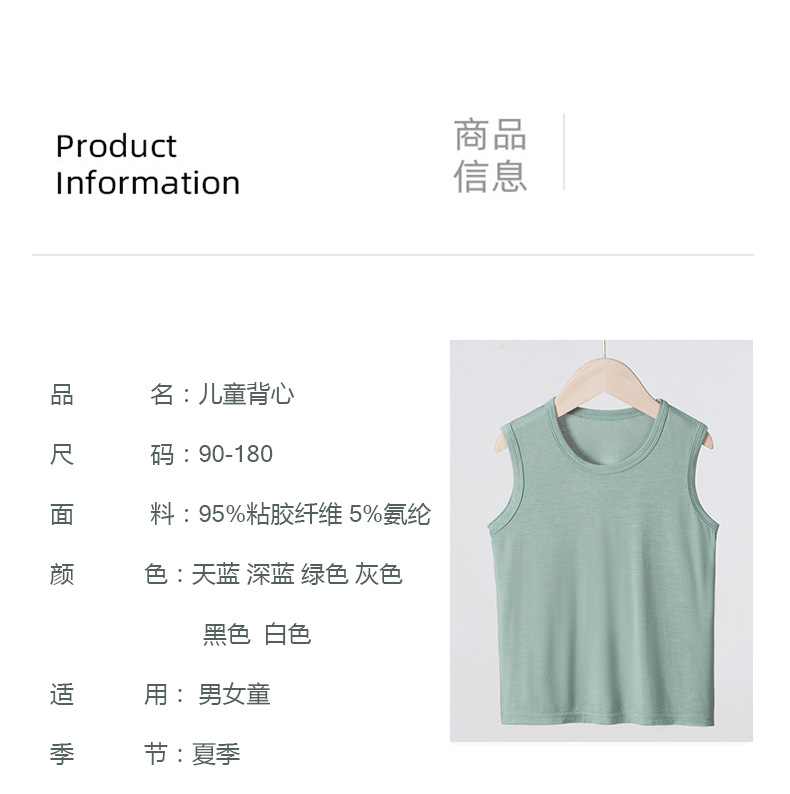Click the green tank top product photo
Image resolution: width=790 pixels, height=794 pixels.
tap(601, 540)
